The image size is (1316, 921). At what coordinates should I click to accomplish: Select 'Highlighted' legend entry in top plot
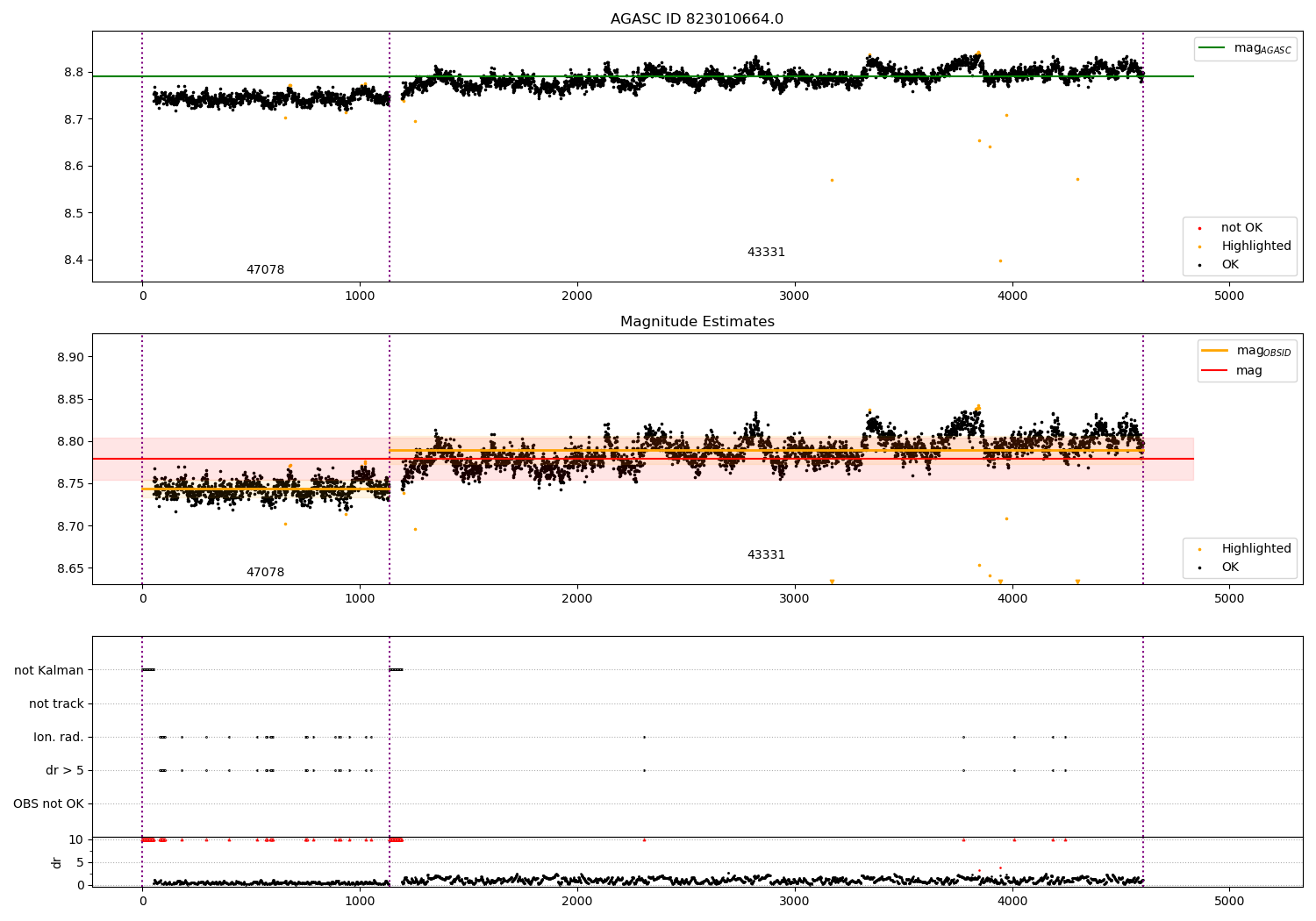click(1255, 246)
